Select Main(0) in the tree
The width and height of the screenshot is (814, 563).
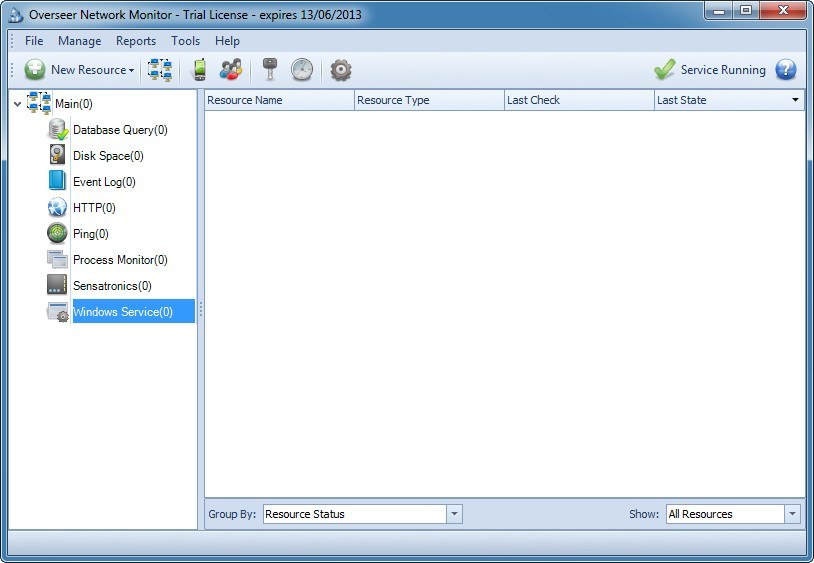(x=74, y=104)
